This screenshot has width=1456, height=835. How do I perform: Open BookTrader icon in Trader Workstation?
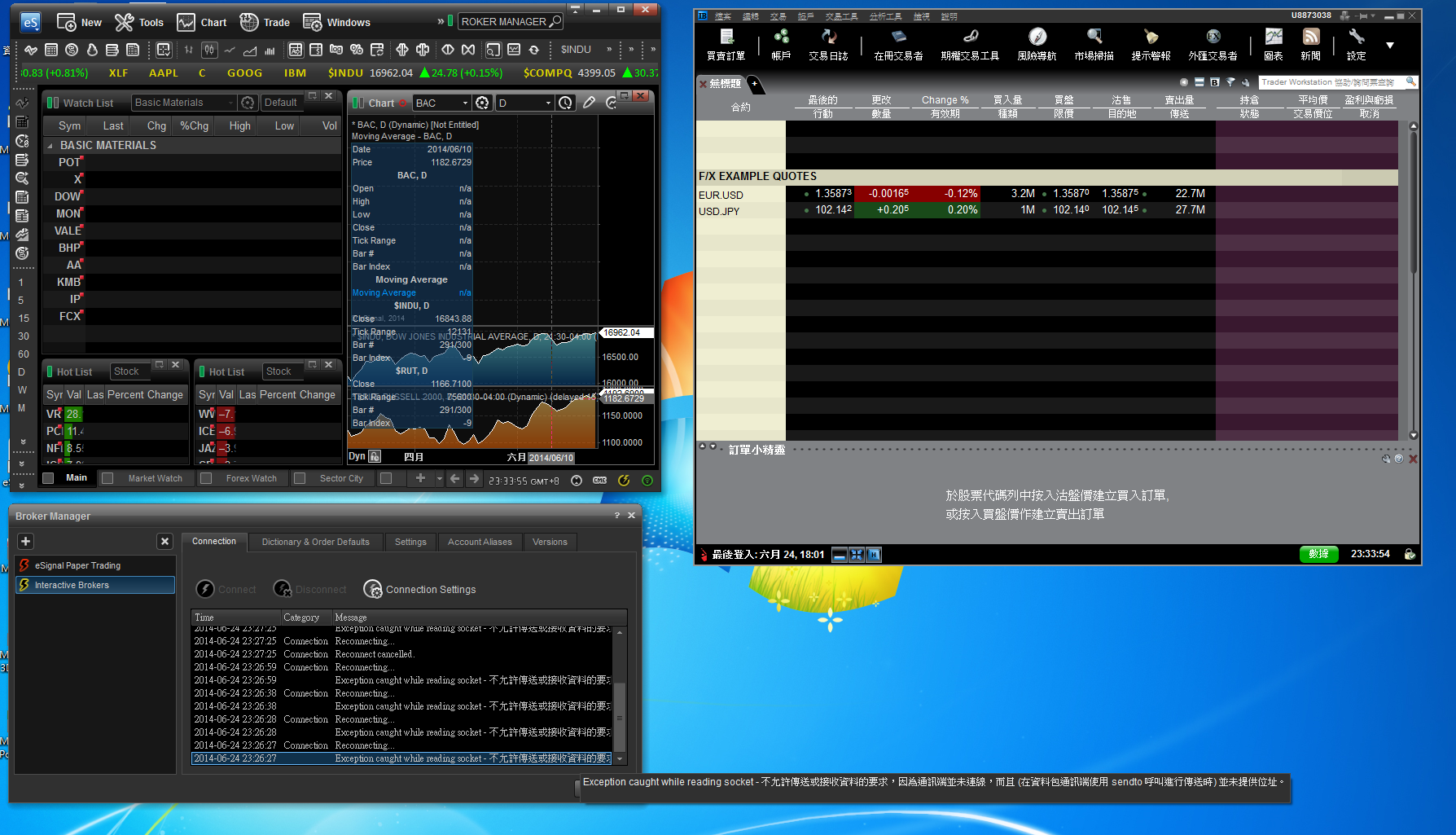pyautogui.click(x=898, y=44)
